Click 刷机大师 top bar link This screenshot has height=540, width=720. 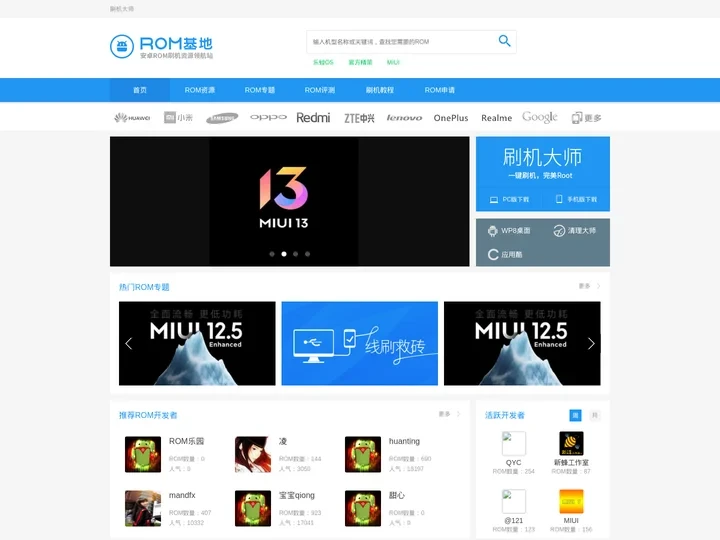point(122,9)
